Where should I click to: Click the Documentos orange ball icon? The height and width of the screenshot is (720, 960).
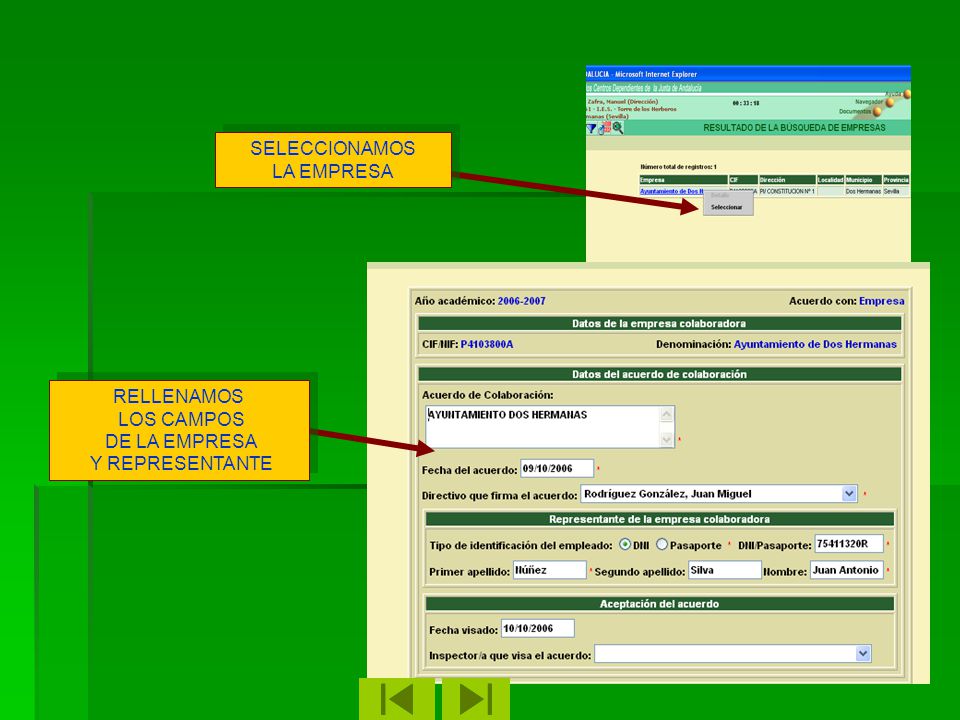coord(877,111)
